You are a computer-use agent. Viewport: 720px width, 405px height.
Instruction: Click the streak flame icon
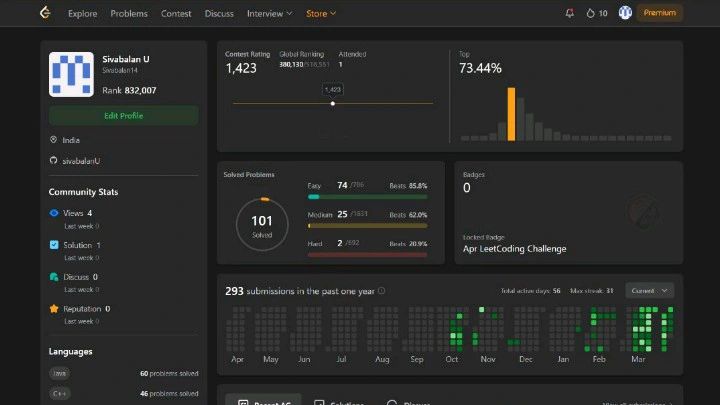tap(591, 13)
